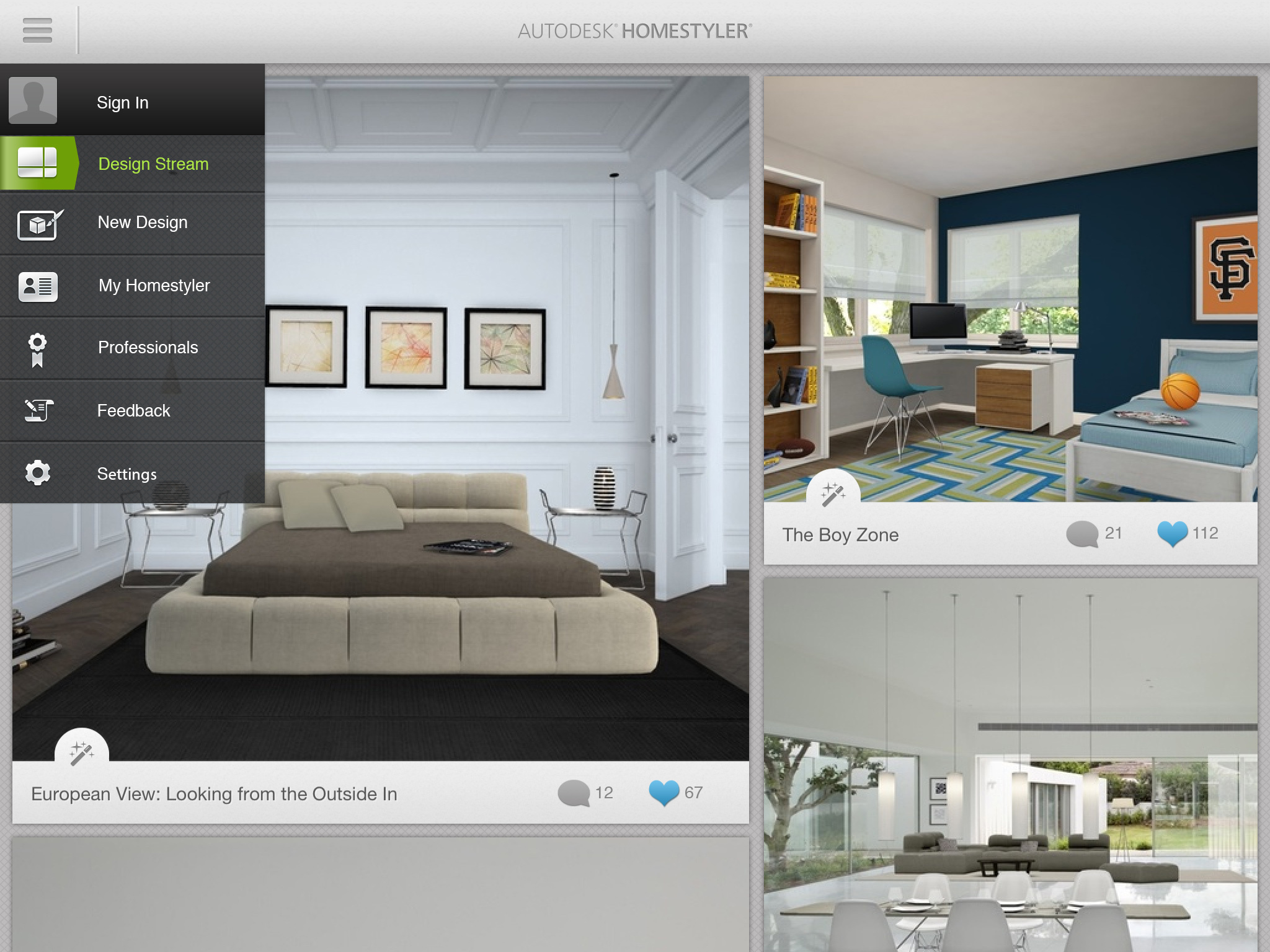Click the Professionals badge icon
This screenshot has height=952, width=1270.
[x=38, y=348]
